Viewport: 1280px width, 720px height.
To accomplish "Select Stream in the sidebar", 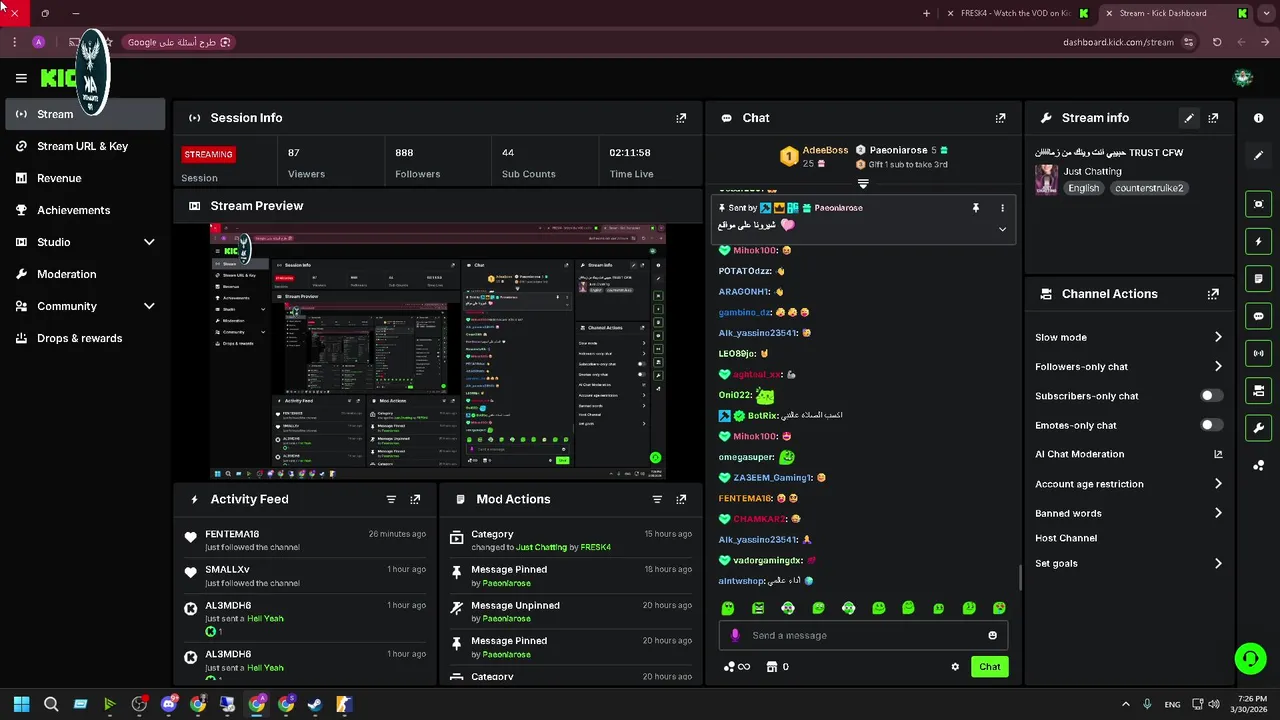I will coord(85,114).
